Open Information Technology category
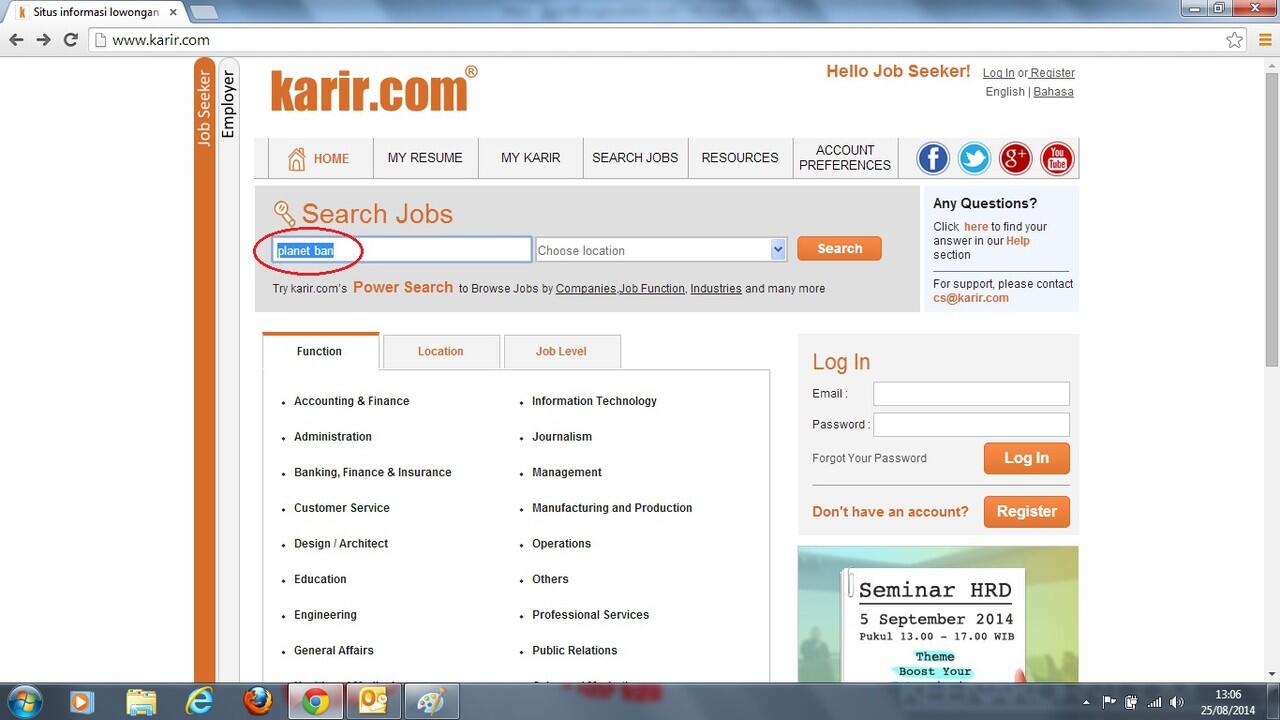 click(594, 401)
